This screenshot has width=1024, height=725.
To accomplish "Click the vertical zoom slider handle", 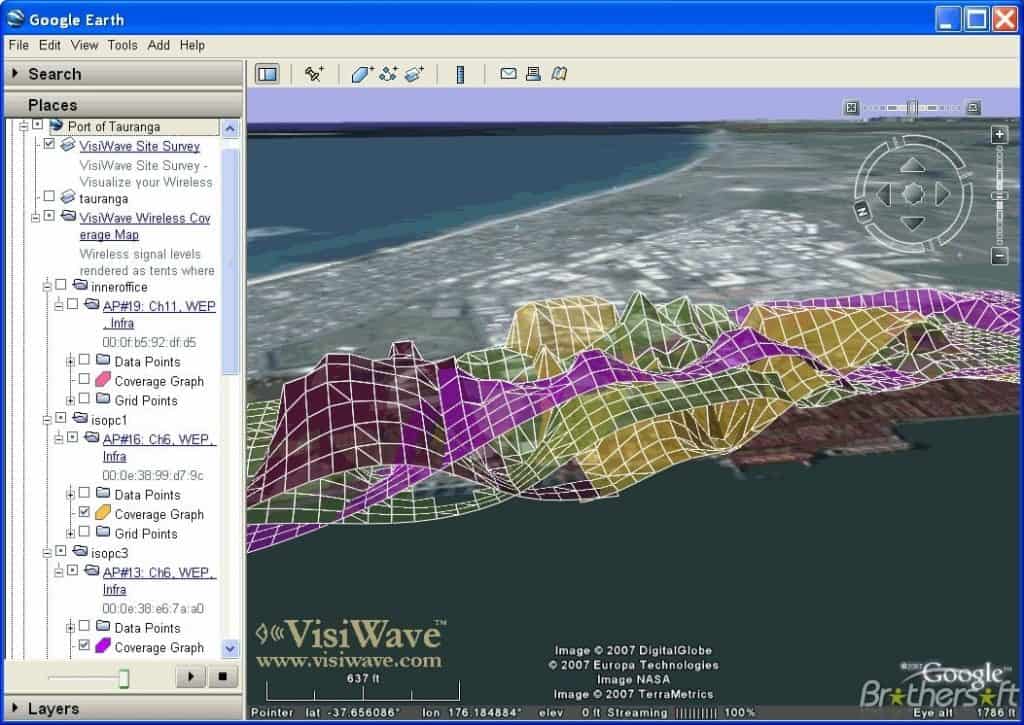I will click(x=999, y=195).
